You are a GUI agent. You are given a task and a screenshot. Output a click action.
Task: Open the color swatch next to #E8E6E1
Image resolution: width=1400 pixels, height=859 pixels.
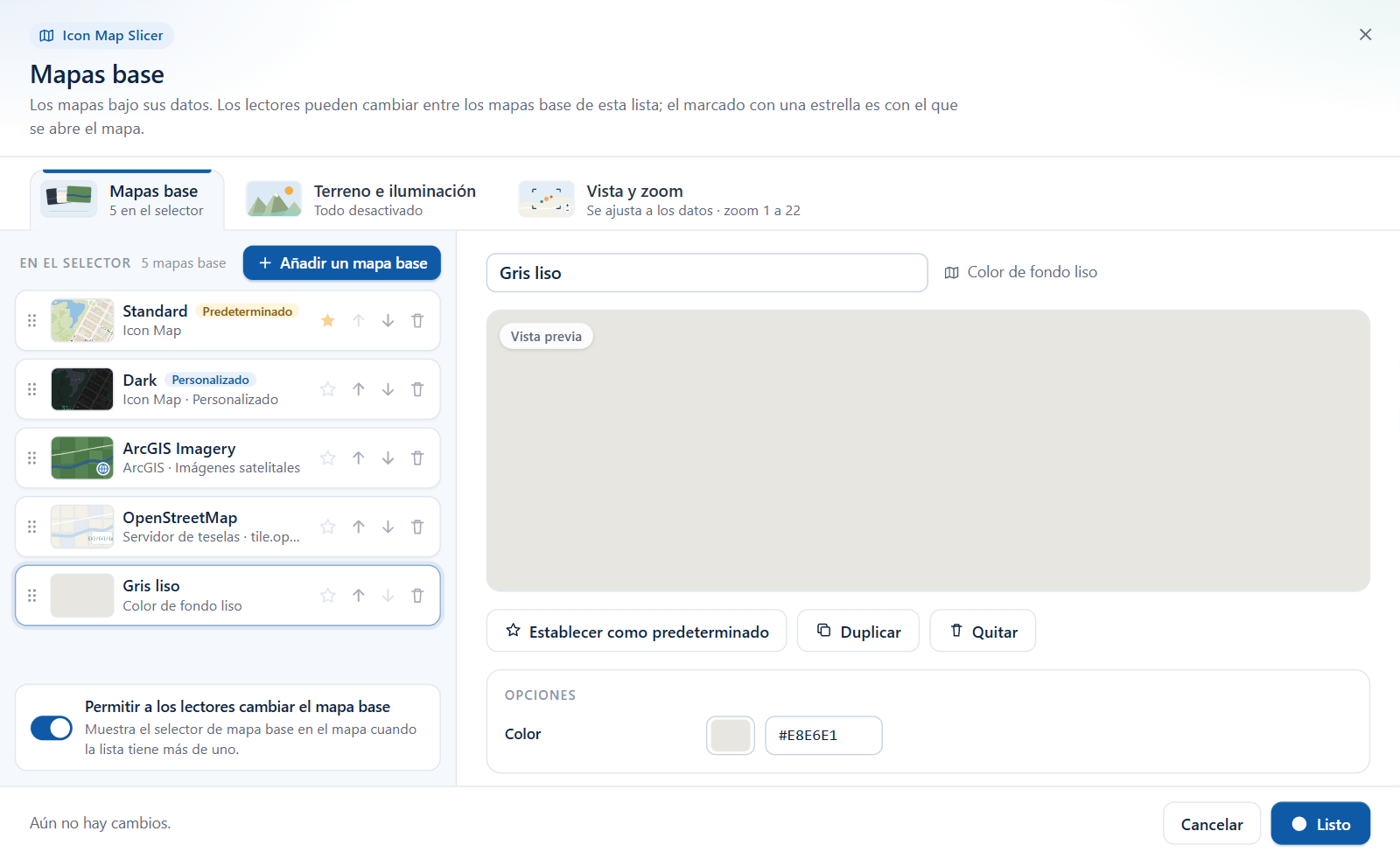click(x=731, y=736)
